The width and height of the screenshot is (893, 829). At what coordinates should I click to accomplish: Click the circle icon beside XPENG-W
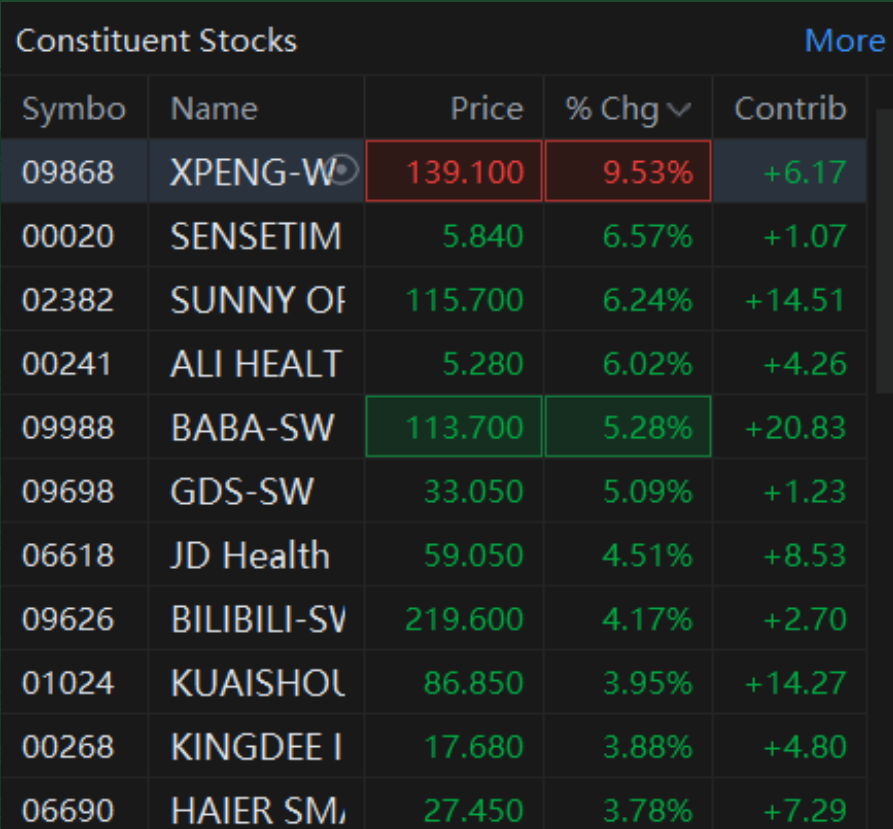click(343, 170)
